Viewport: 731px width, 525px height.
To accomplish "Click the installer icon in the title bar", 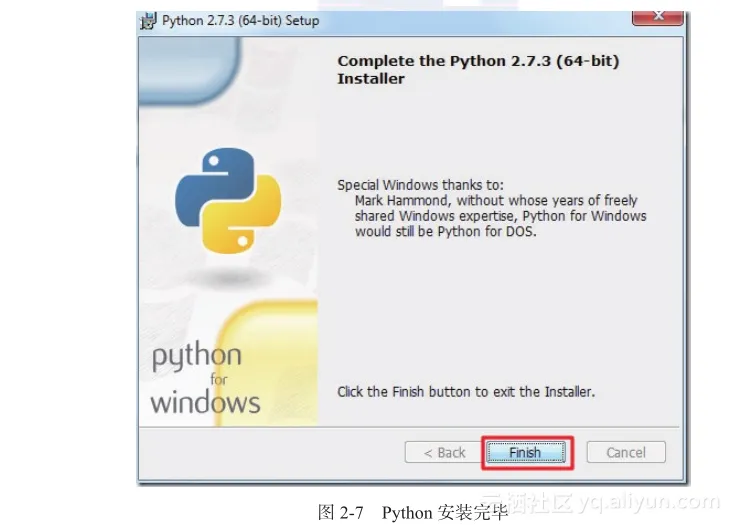I will pyautogui.click(x=148, y=21).
